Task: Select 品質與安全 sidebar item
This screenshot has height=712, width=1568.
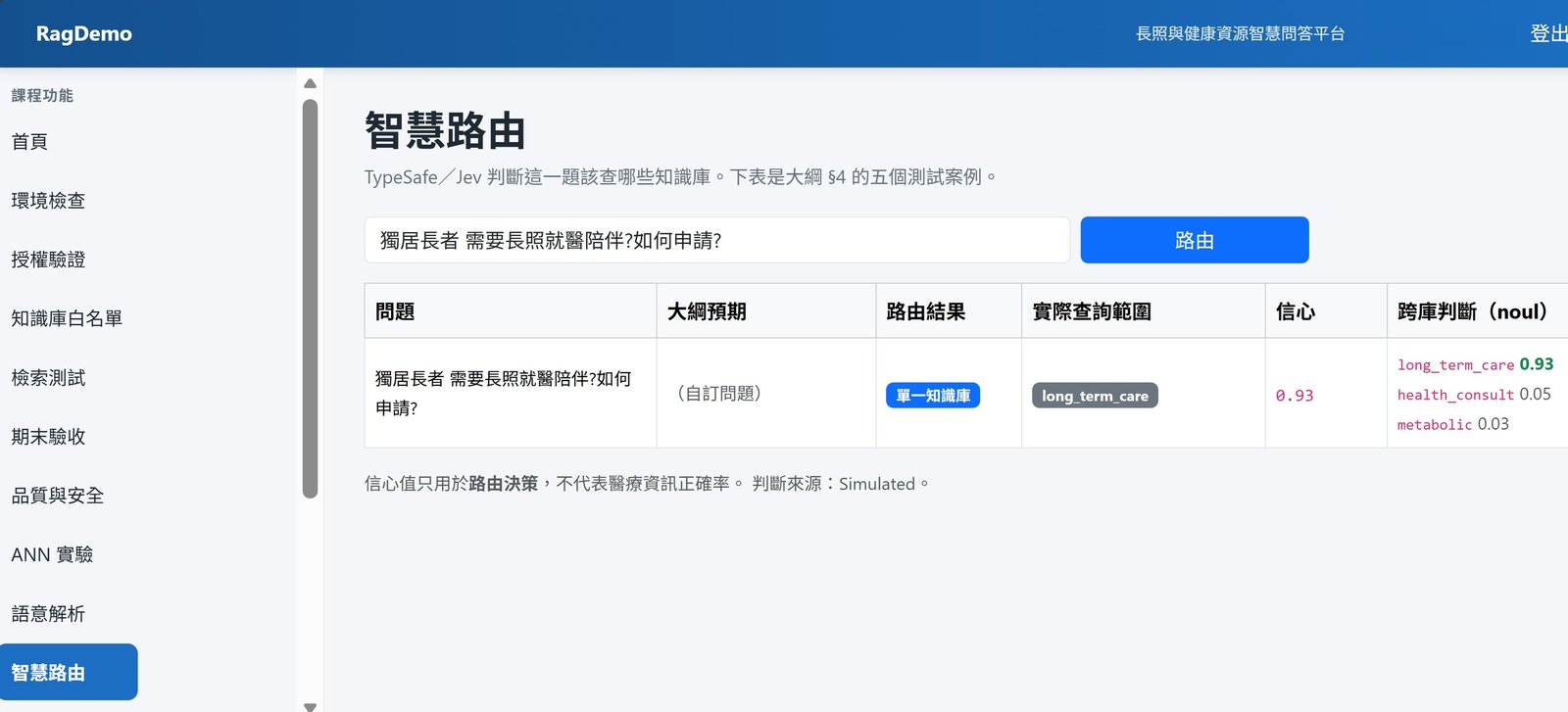Action: click(x=57, y=496)
